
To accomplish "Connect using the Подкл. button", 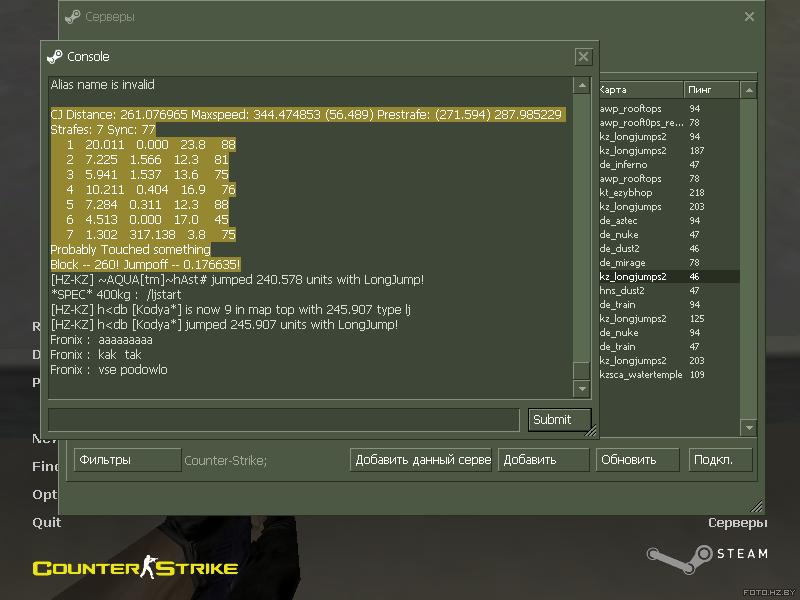I will [720, 460].
